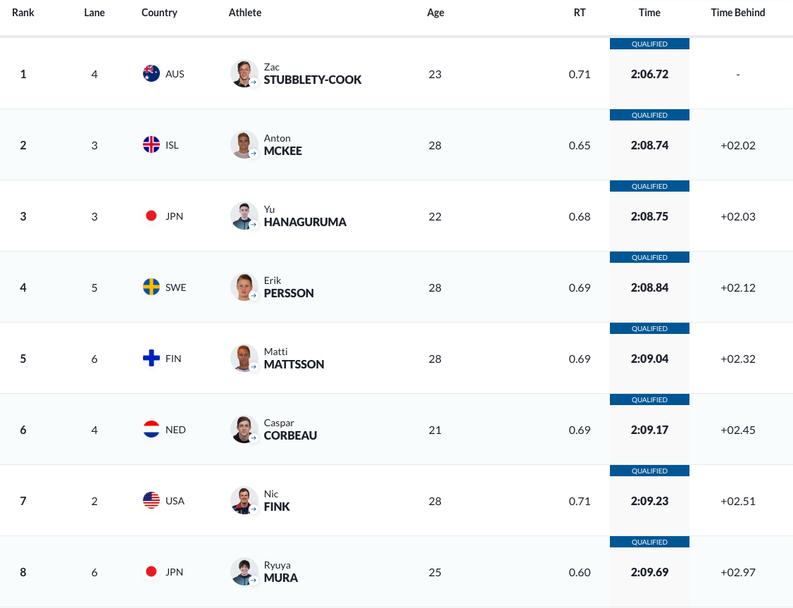Click Japan flag in Hanaguruma's row

point(151,216)
